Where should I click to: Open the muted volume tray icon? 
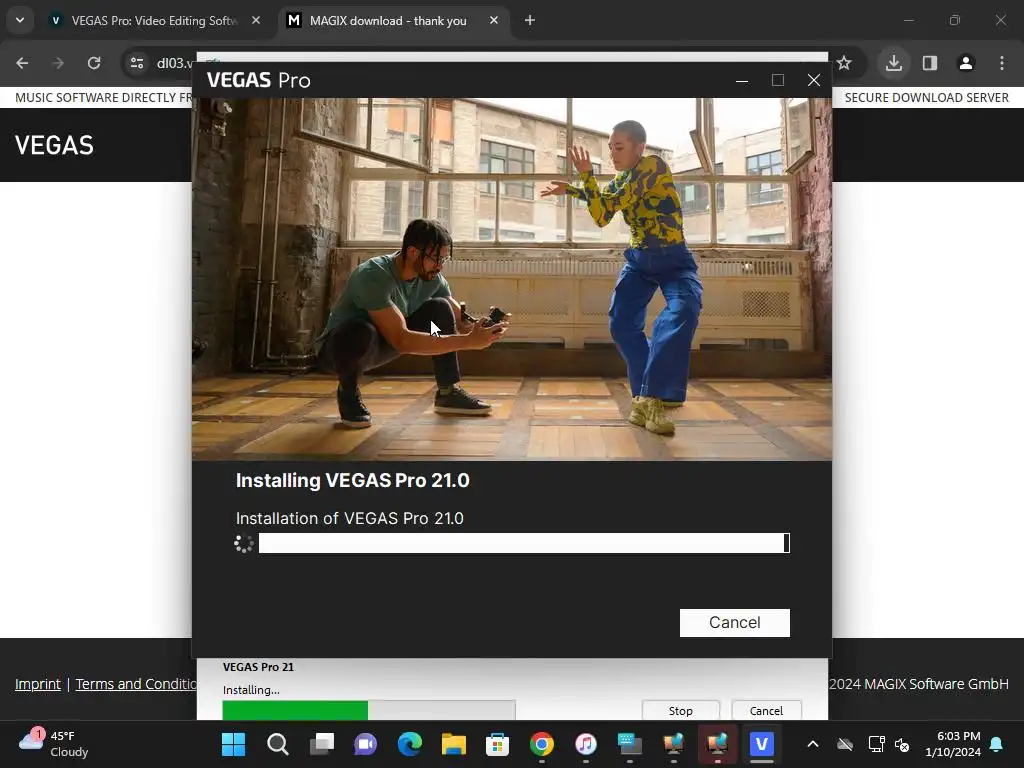tap(903, 744)
